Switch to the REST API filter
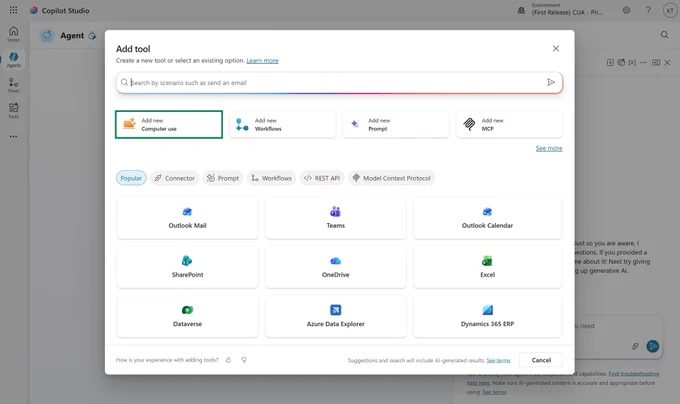 pos(322,178)
